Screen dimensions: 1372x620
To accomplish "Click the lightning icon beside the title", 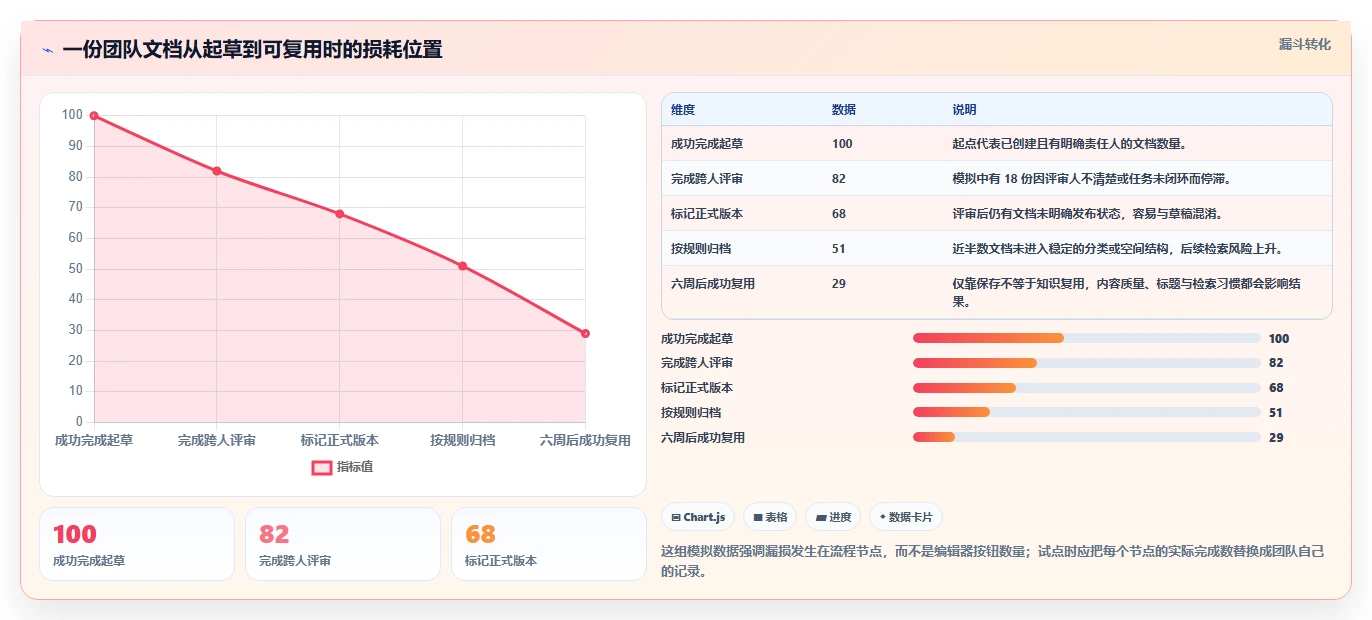I will coord(47,50).
